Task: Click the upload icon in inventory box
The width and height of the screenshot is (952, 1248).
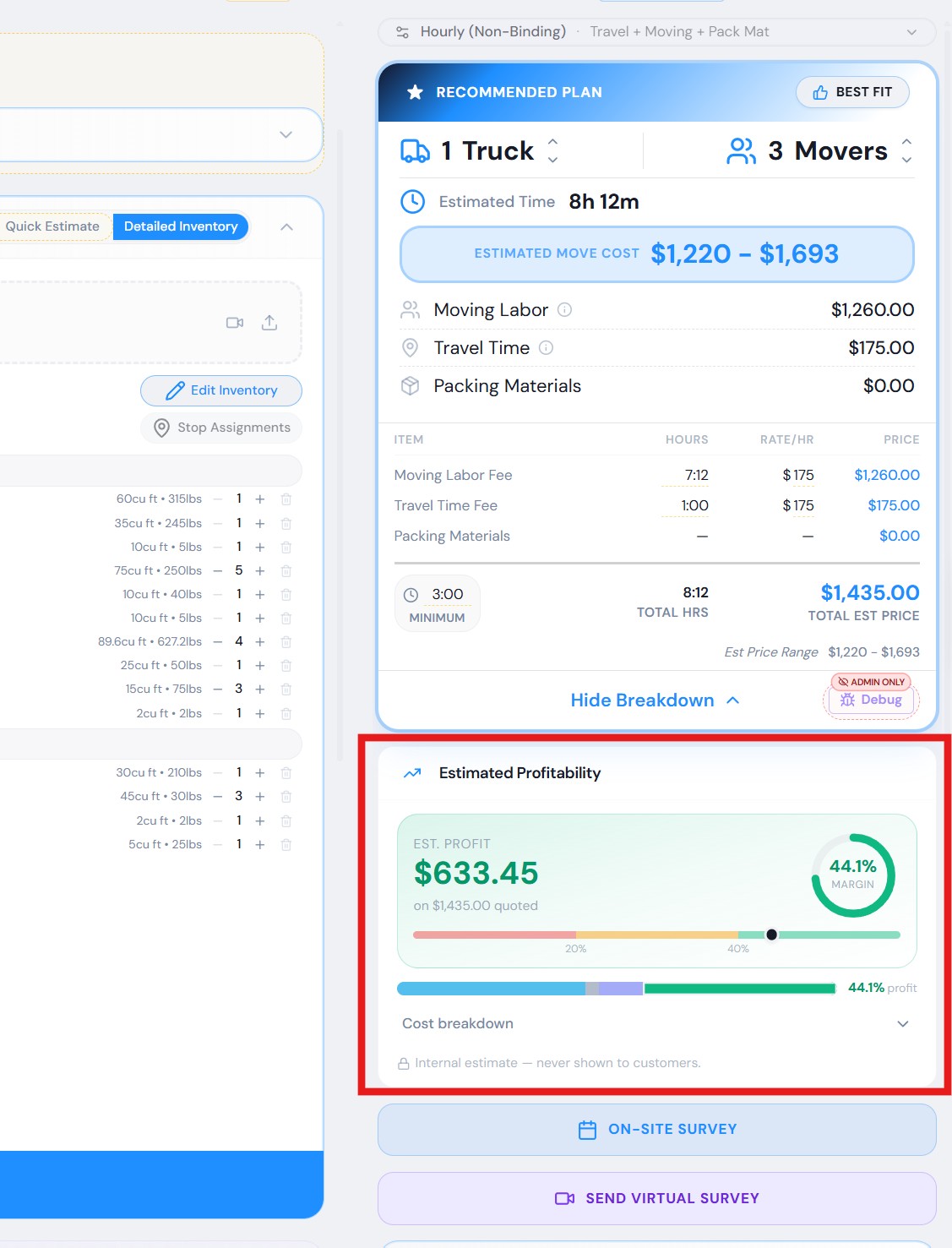Action: point(269,323)
